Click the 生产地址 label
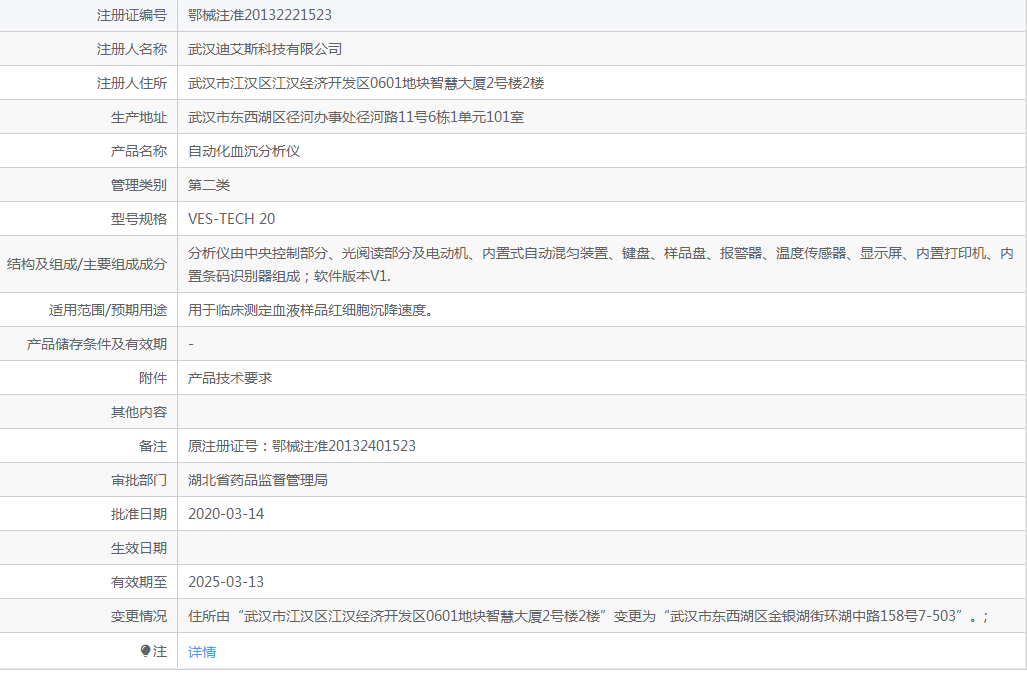The height and width of the screenshot is (678, 1027). click(x=139, y=117)
